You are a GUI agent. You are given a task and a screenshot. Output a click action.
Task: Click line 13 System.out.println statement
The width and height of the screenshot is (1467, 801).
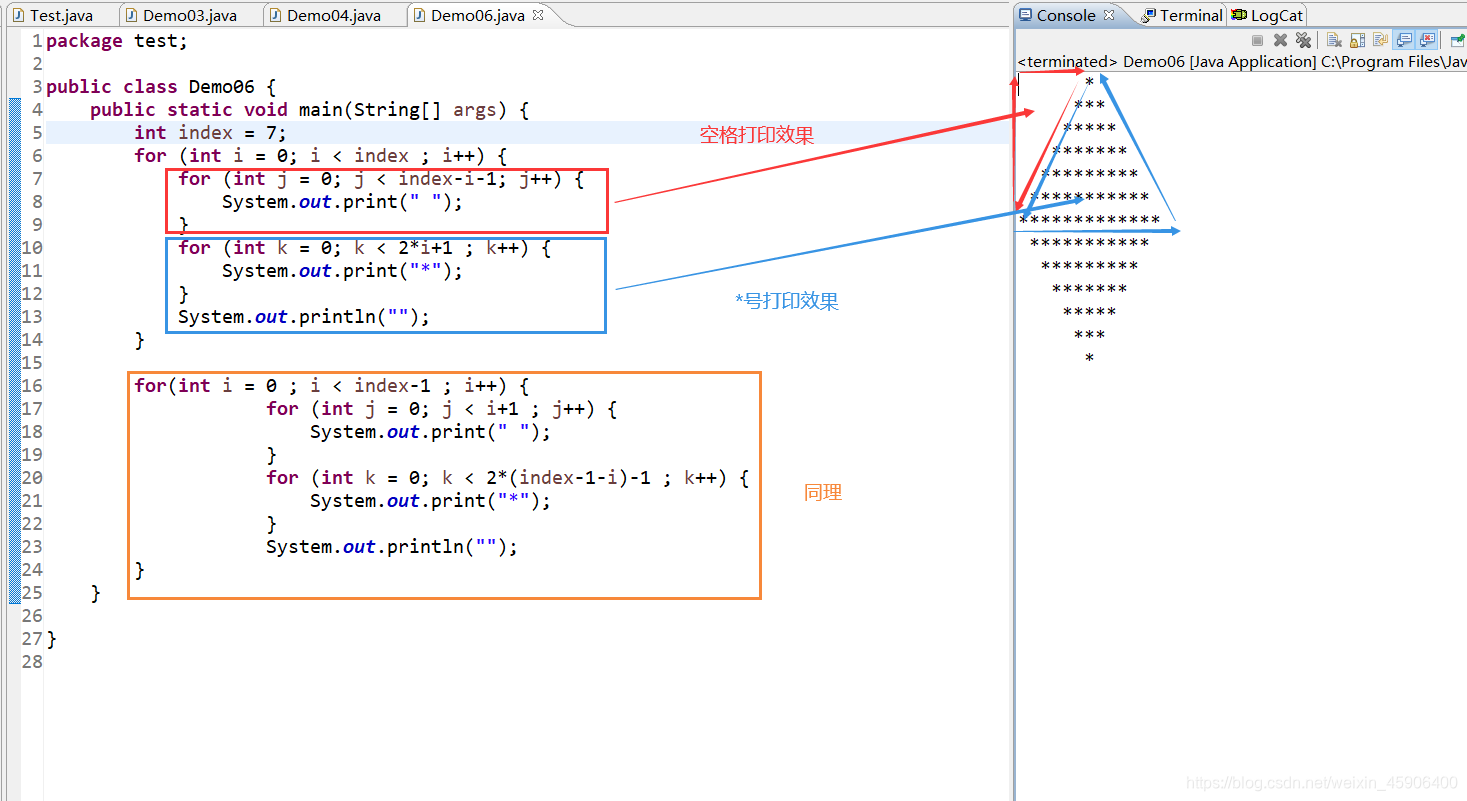(304, 317)
